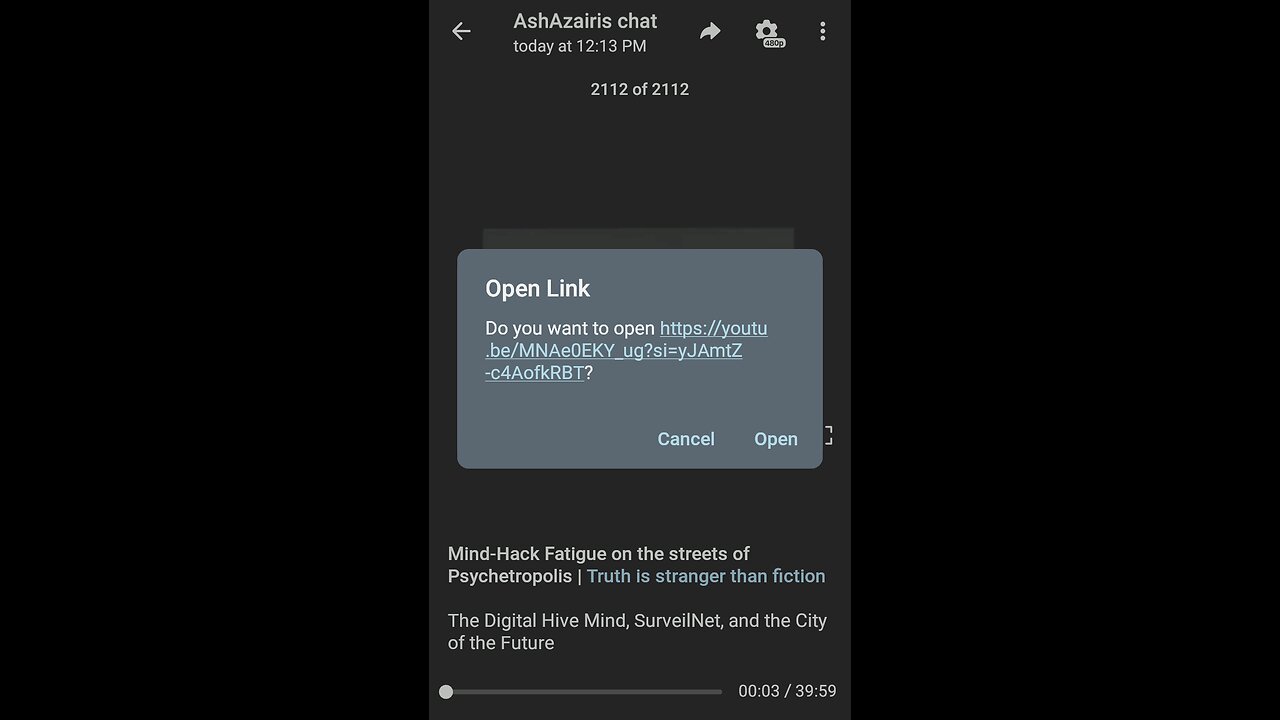Tap the Open Link dialog heading
1280x720 pixels.
pos(538,288)
